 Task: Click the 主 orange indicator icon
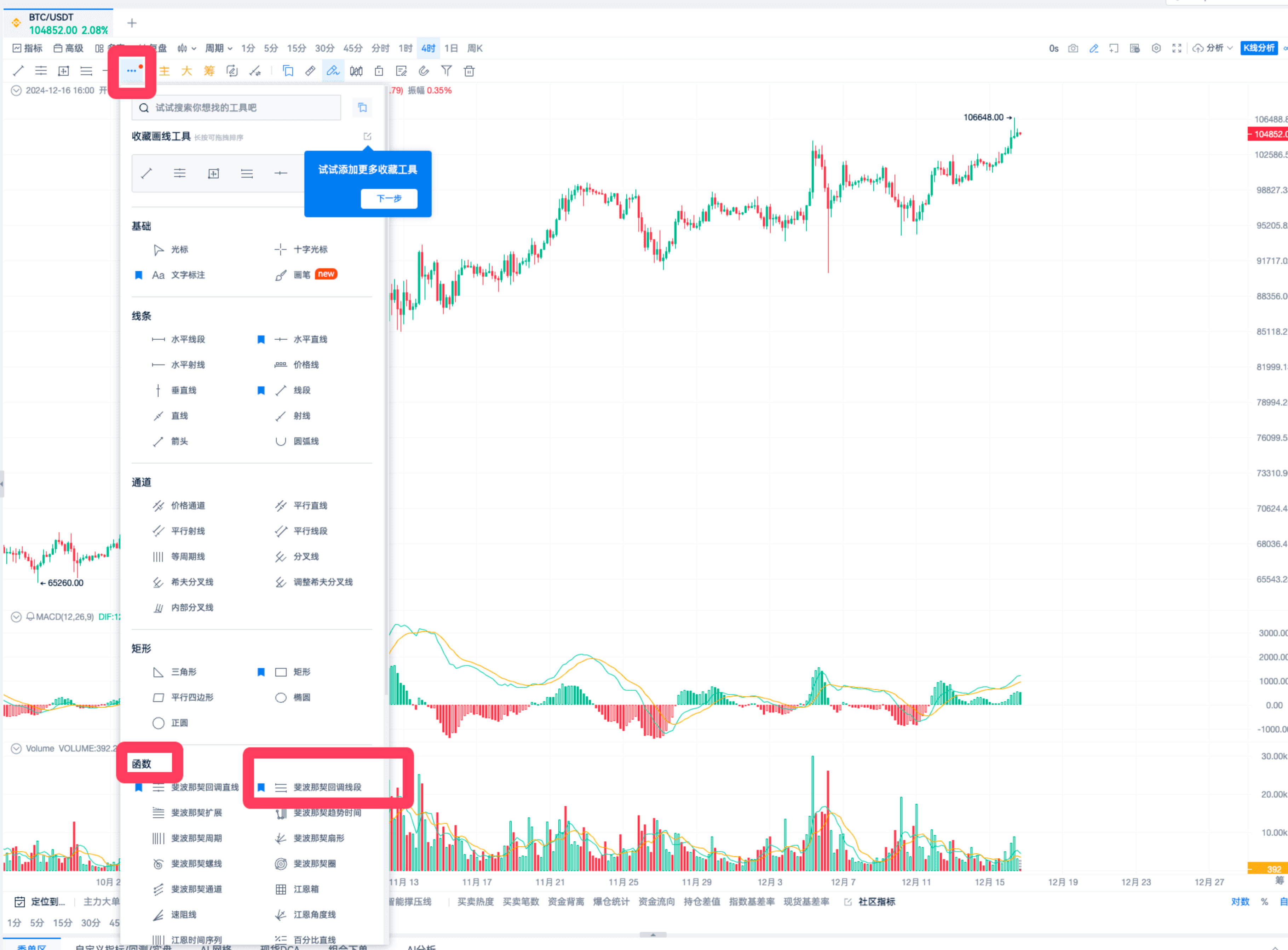click(165, 71)
